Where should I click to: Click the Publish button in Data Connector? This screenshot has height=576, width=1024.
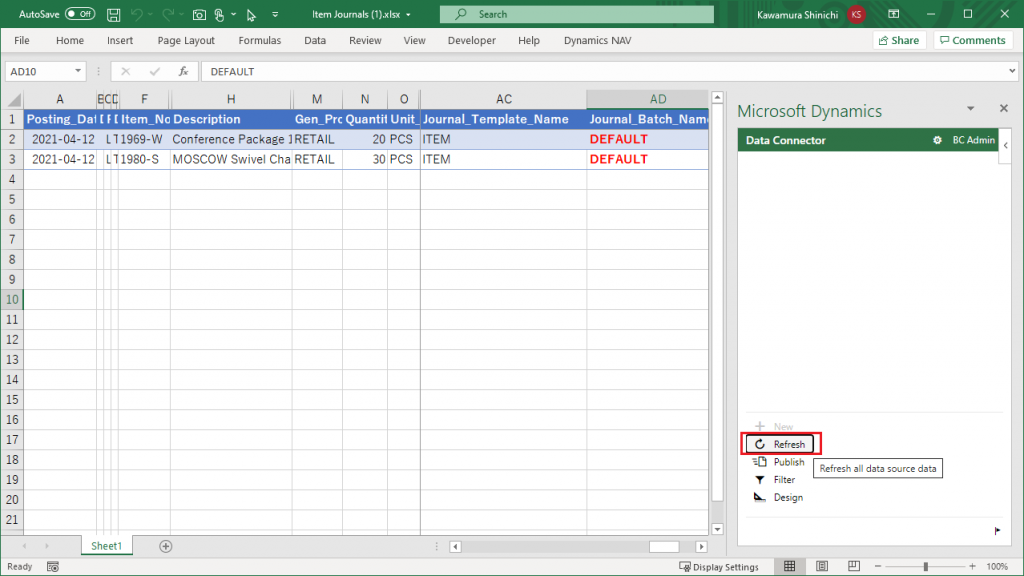pyautogui.click(x=779, y=462)
